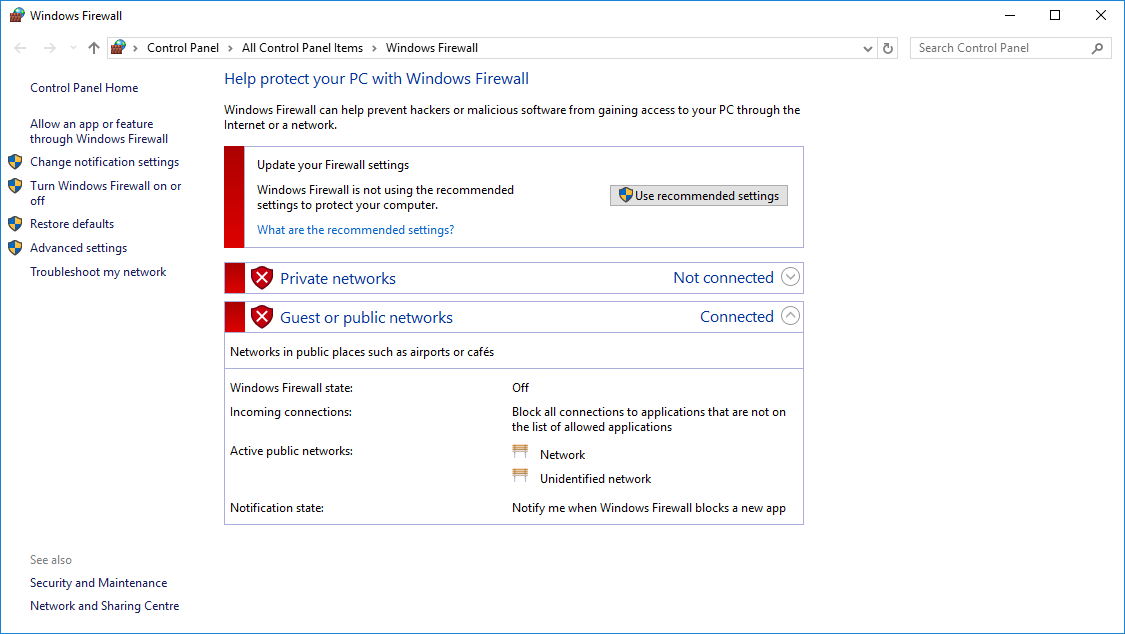The width and height of the screenshot is (1125, 634).
Task: Click the Private networks heading
Action: coord(338,278)
